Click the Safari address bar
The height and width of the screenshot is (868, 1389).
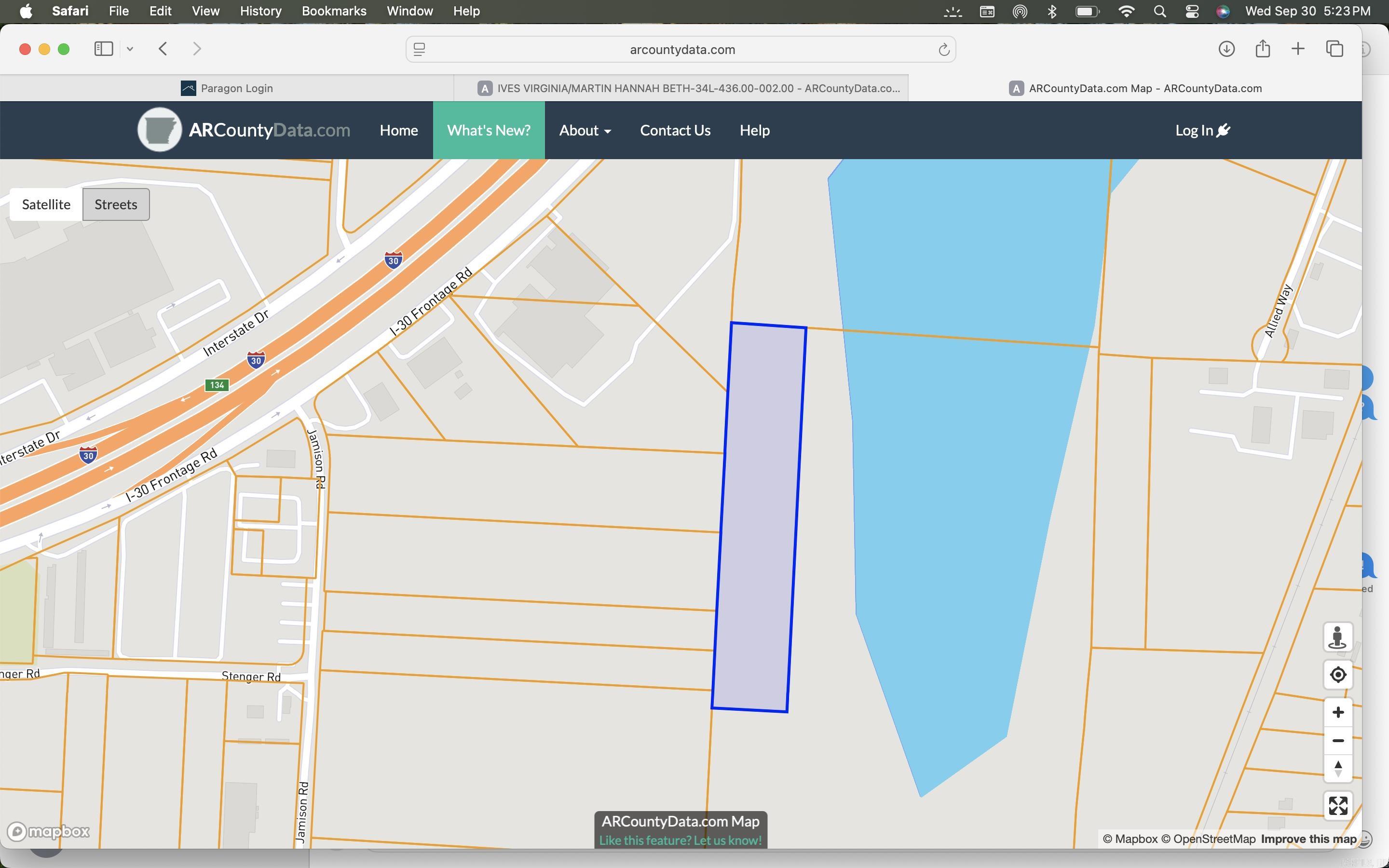[681, 49]
